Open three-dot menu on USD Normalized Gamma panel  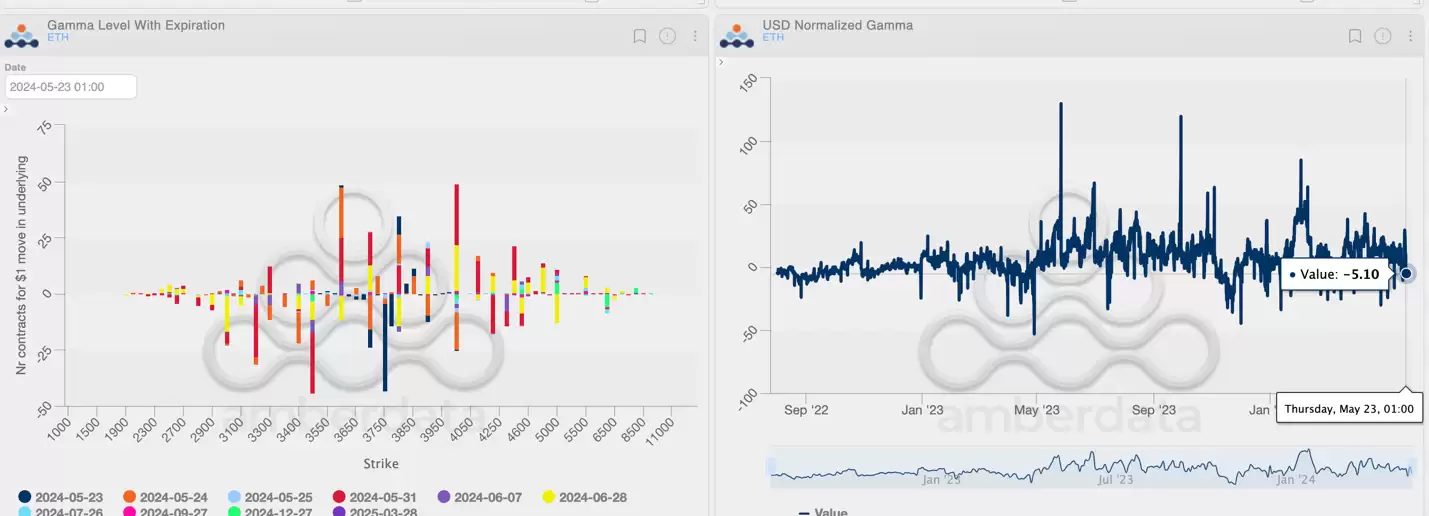point(1410,36)
